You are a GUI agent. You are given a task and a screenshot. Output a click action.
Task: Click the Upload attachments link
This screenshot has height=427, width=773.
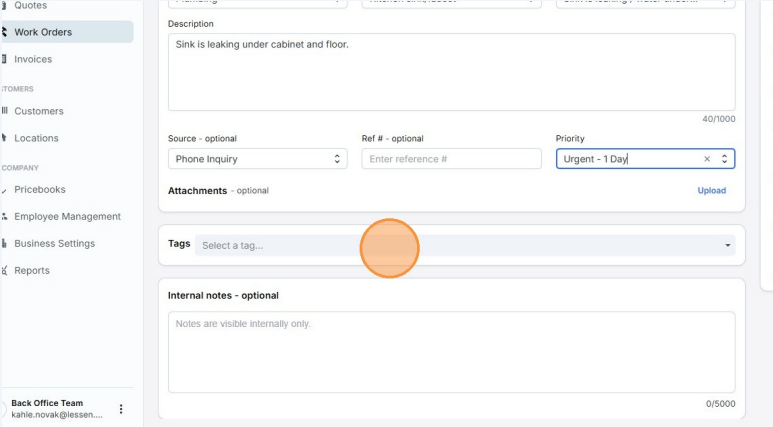(711, 190)
